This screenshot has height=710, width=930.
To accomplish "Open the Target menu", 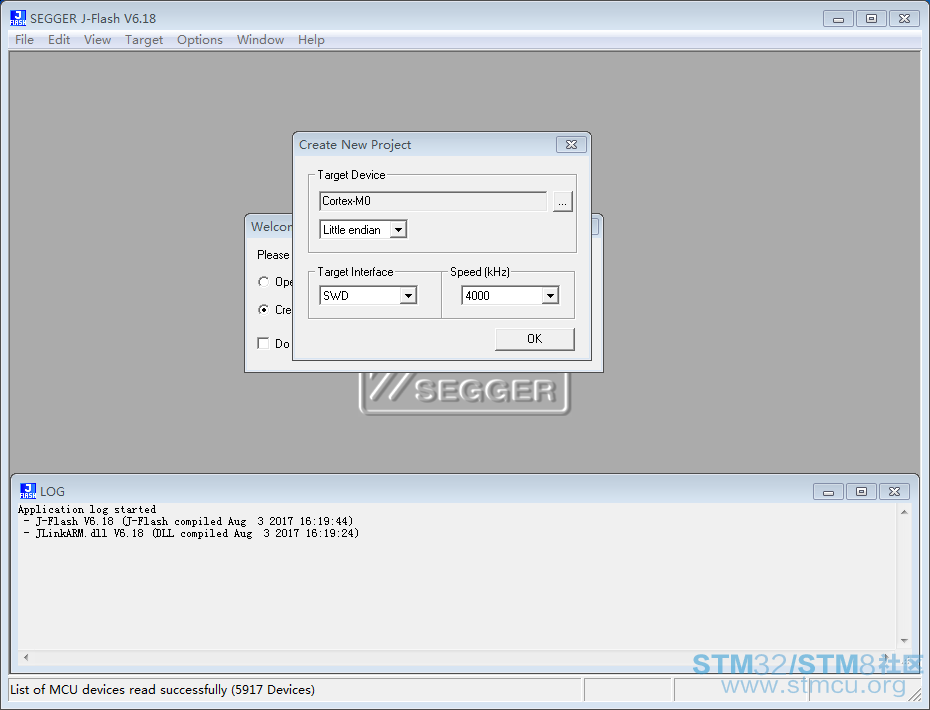I will (x=144, y=40).
